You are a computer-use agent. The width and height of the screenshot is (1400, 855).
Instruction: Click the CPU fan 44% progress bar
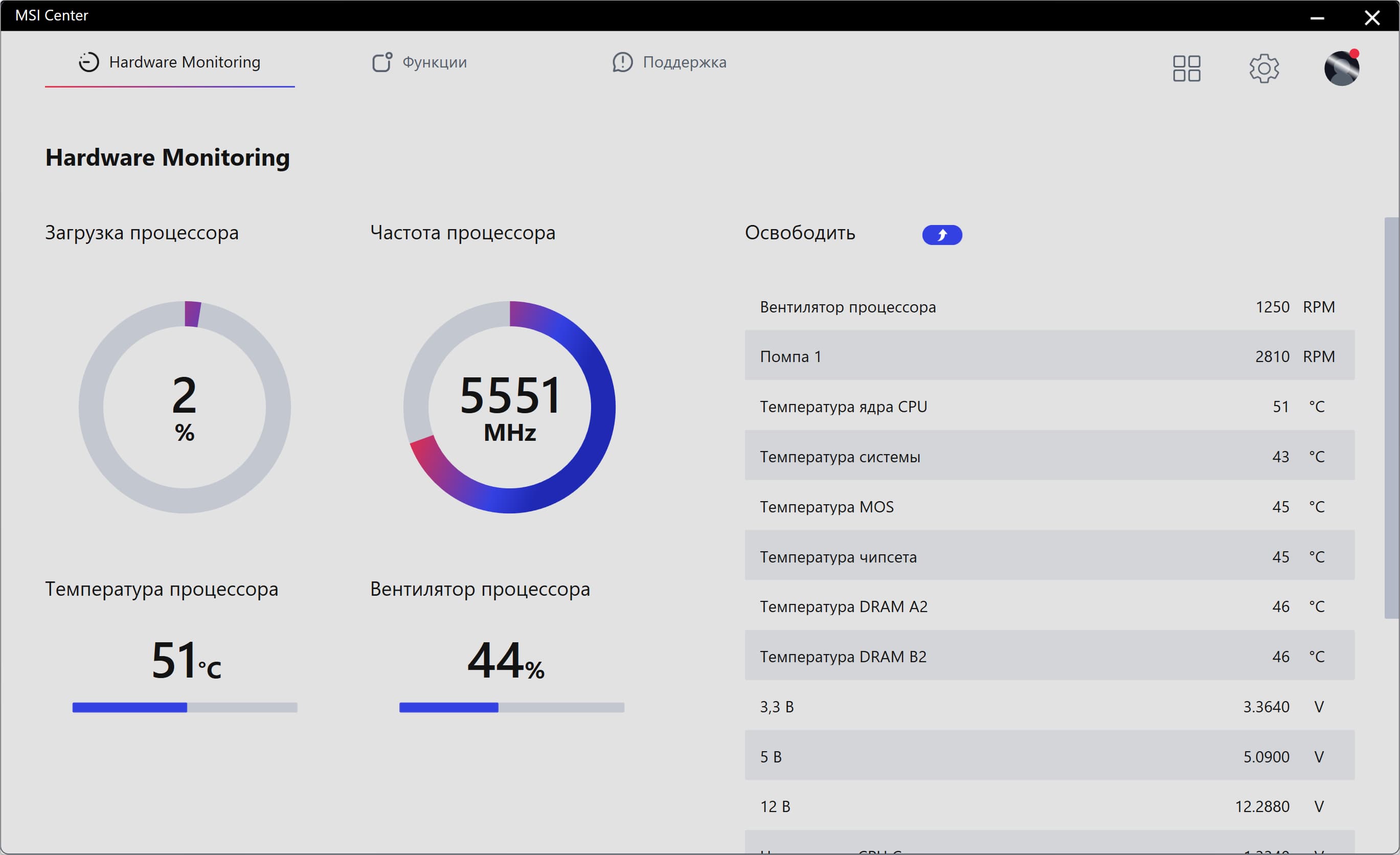coord(511,707)
